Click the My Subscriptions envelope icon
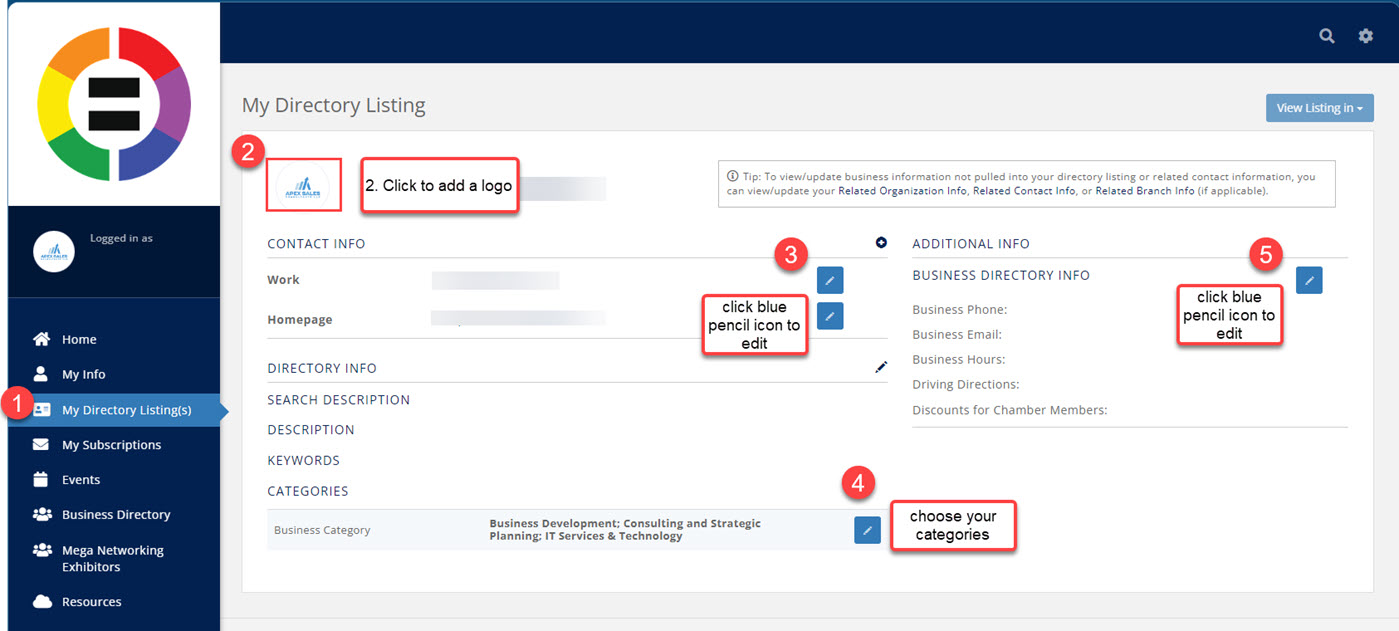1399x631 pixels. pos(41,445)
